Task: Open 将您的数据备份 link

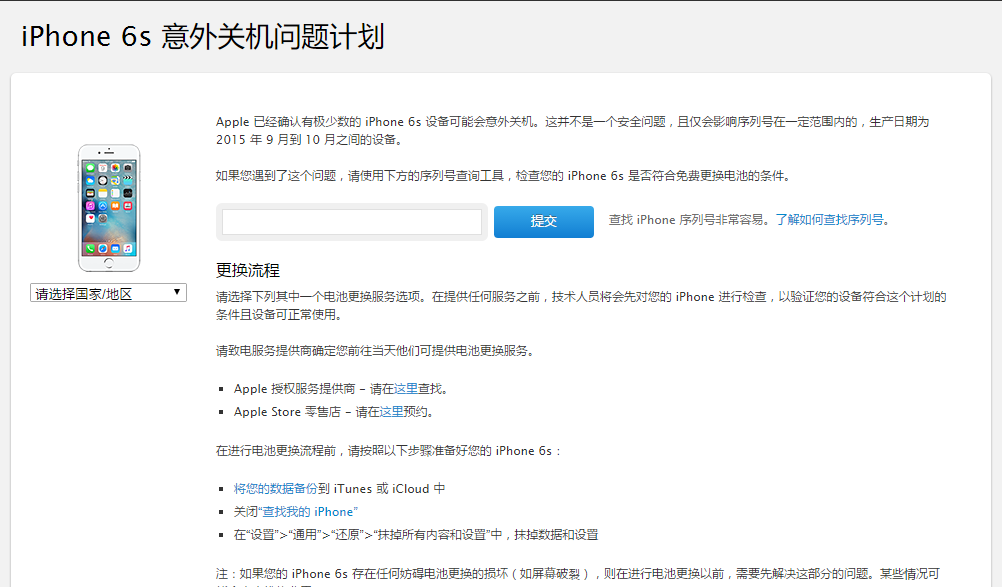Action: point(275,489)
